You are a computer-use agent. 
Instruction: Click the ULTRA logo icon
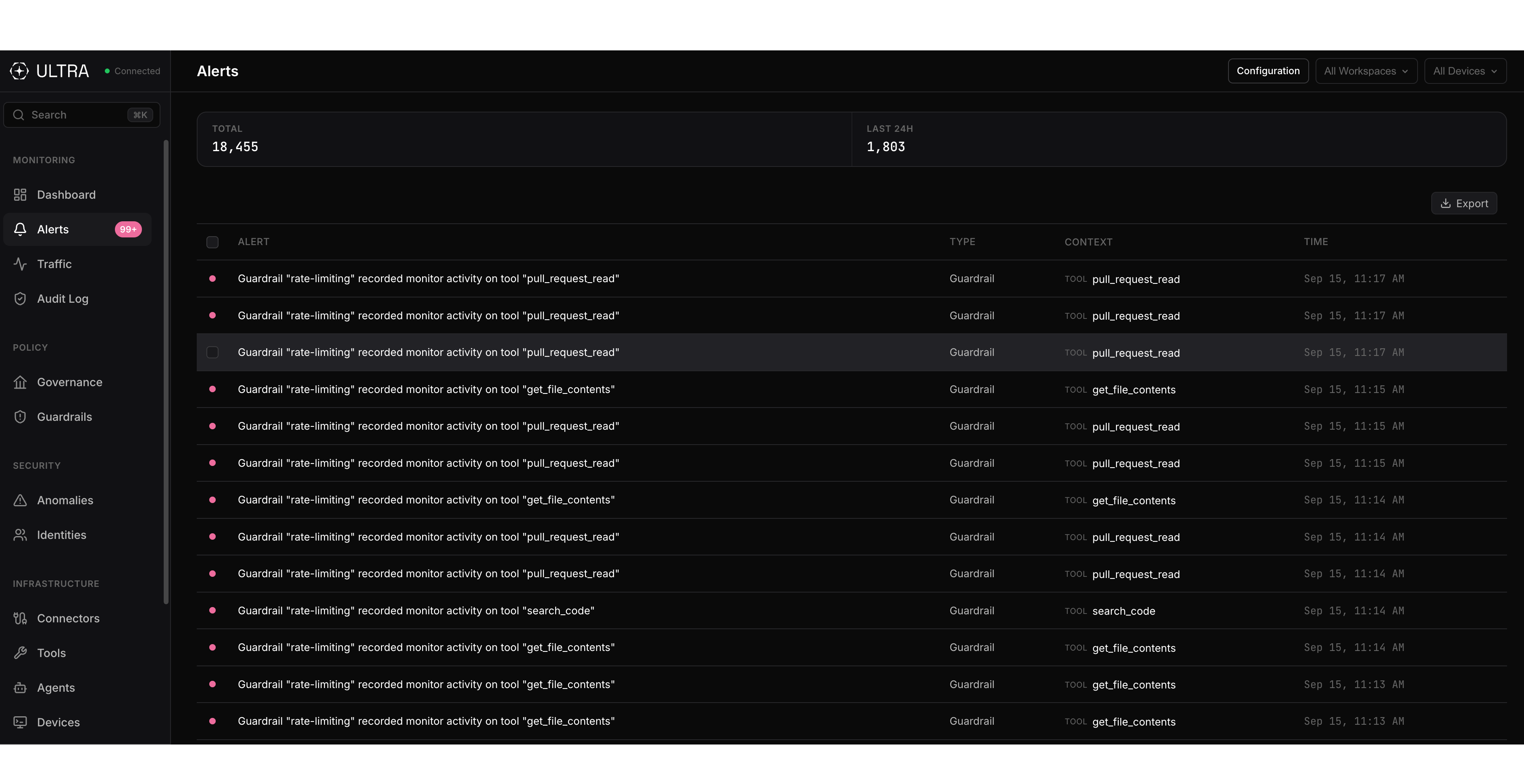point(19,71)
